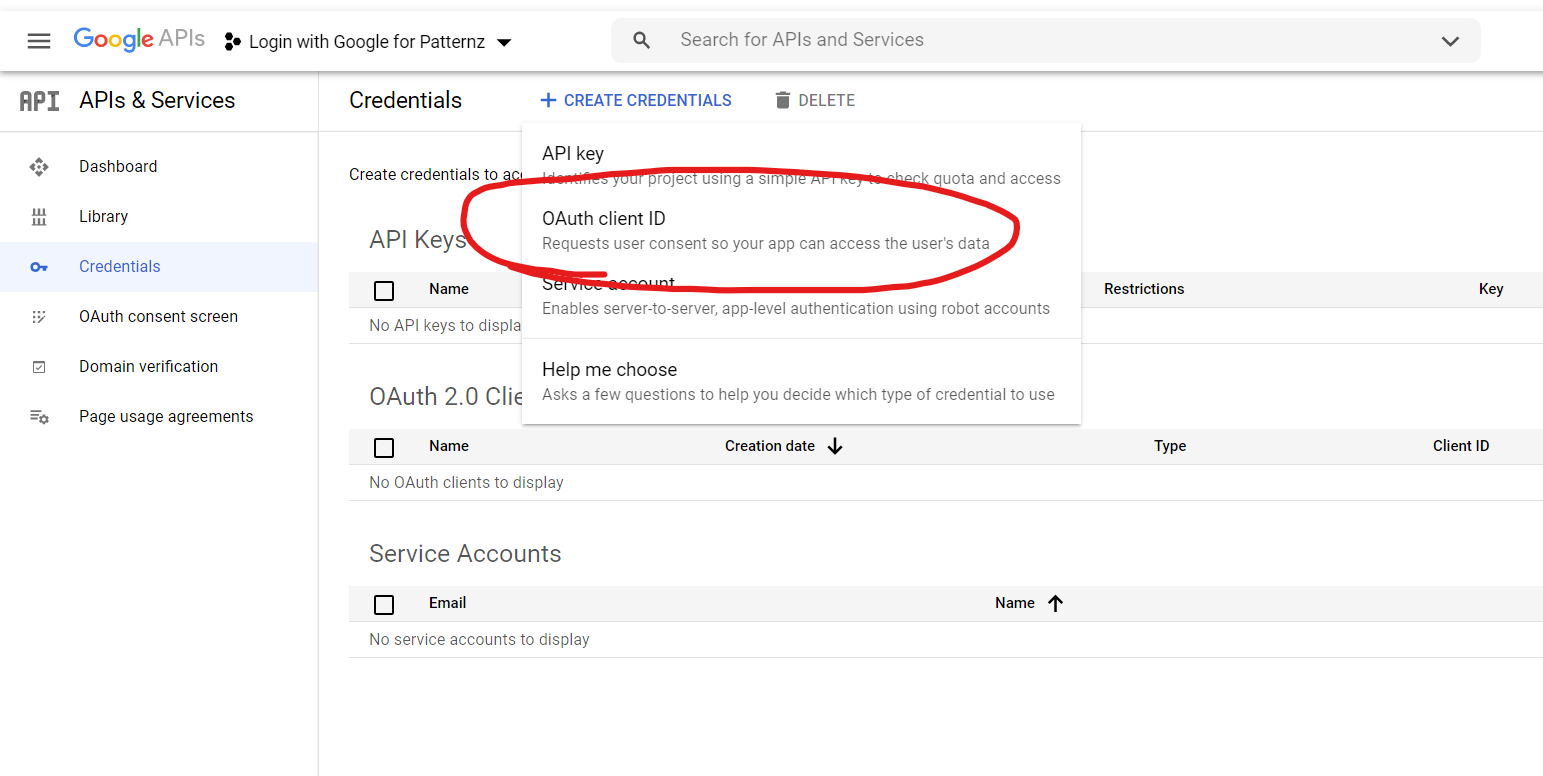Click the Page usage agreements icon
The width and height of the screenshot is (1543, 776).
[x=39, y=417]
